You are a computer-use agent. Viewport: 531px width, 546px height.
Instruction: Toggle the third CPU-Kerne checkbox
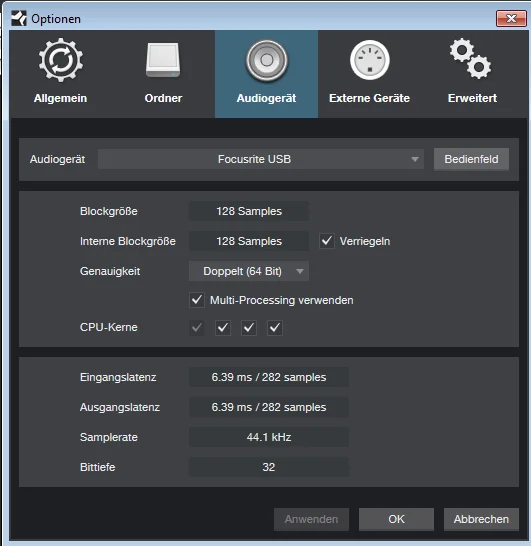(249, 328)
